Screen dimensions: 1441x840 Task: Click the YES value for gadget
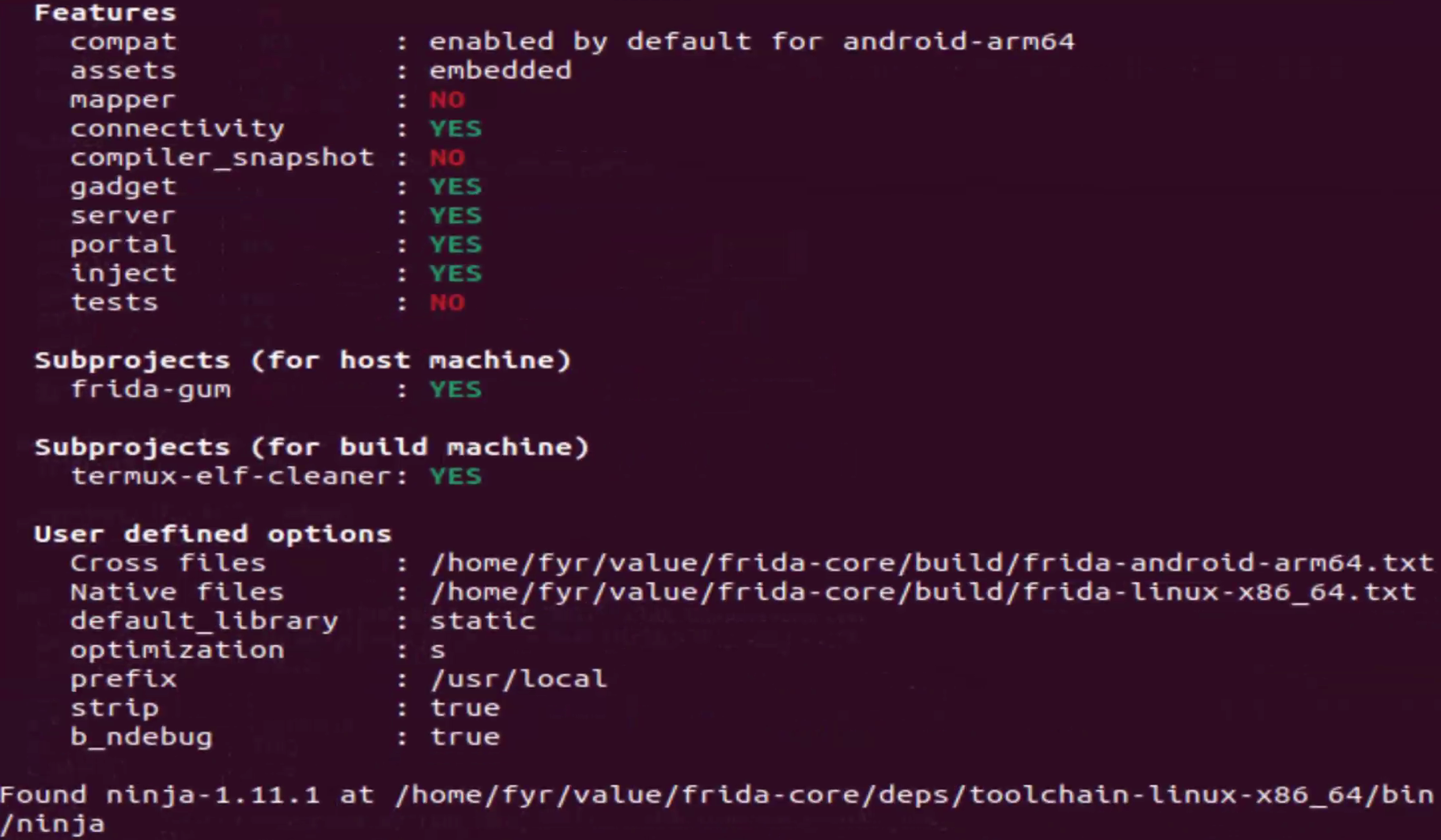(456, 187)
